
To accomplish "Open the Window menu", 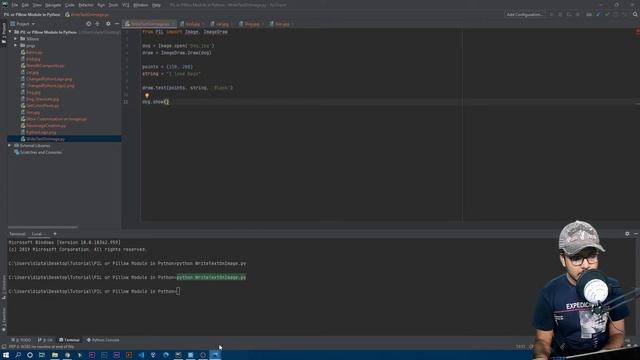I will [140, 5].
